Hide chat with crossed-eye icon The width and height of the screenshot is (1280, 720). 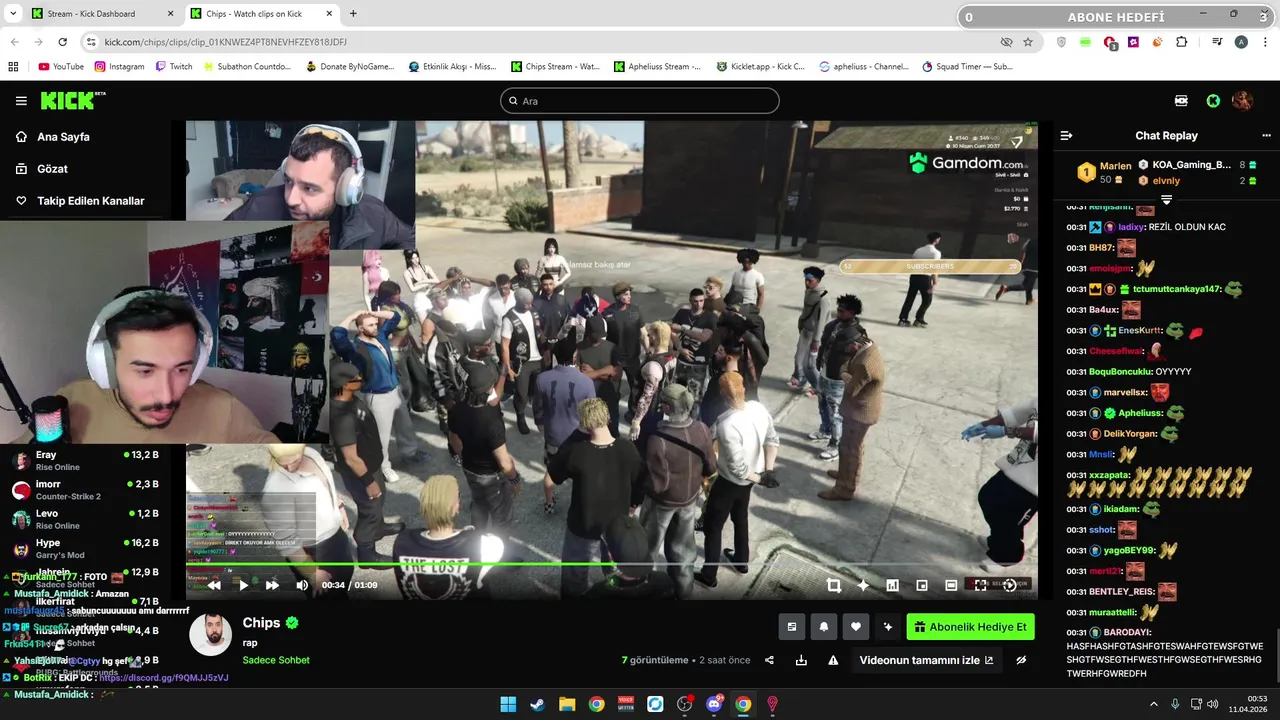(1021, 660)
